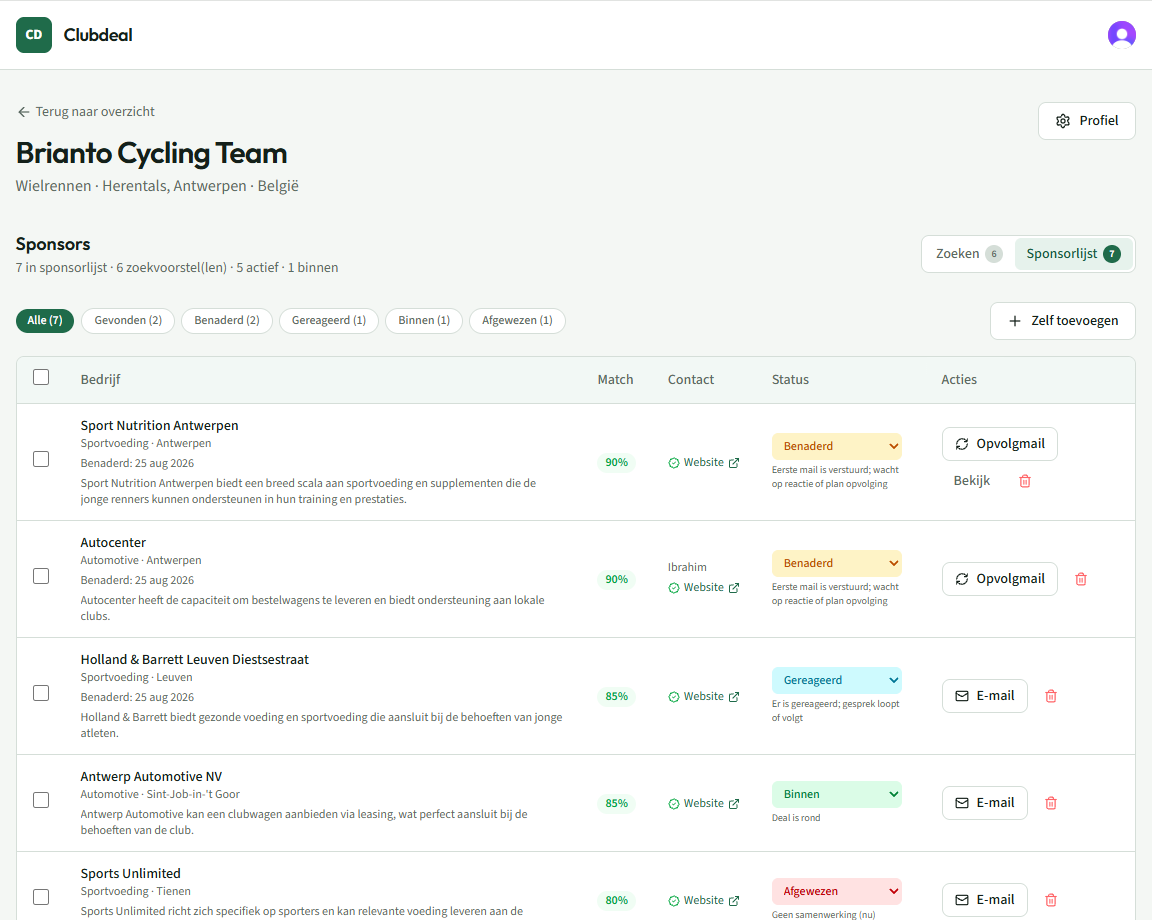Select the Antwerp Automotive NV row checkbox
Viewport: 1152px width, 920px height.
pyautogui.click(x=41, y=800)
